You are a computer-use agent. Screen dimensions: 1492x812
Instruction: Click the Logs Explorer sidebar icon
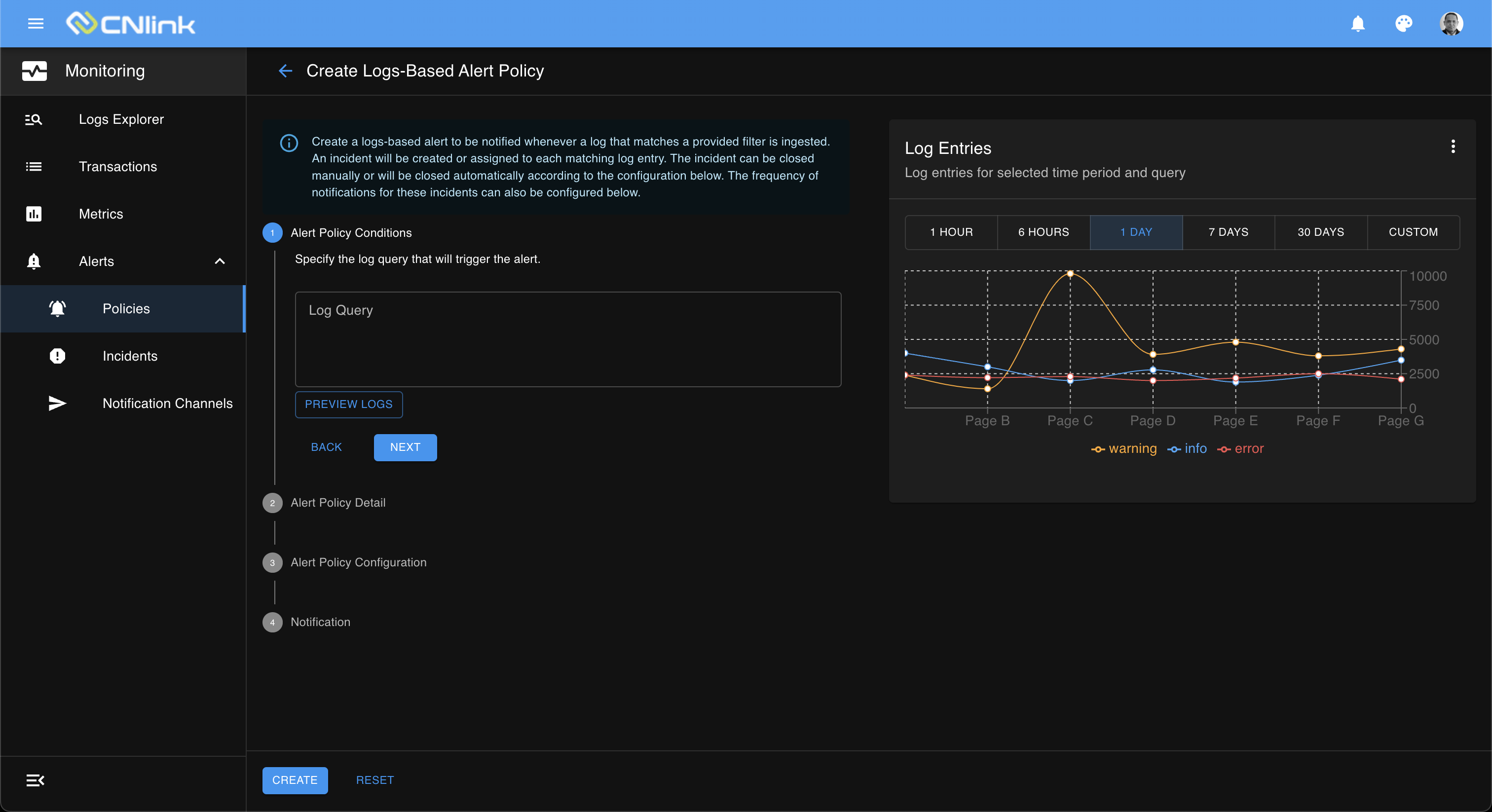(35, 118)
